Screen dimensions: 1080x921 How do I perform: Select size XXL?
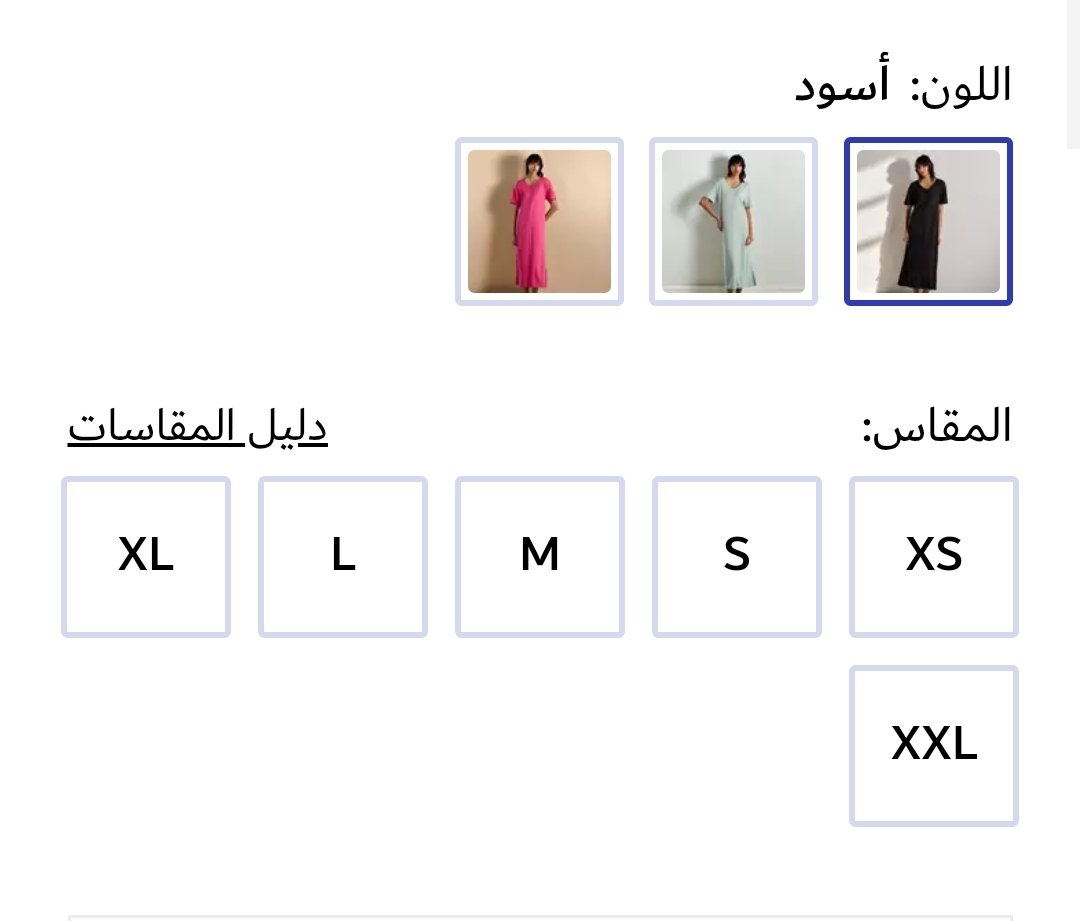tap(933, 745)
